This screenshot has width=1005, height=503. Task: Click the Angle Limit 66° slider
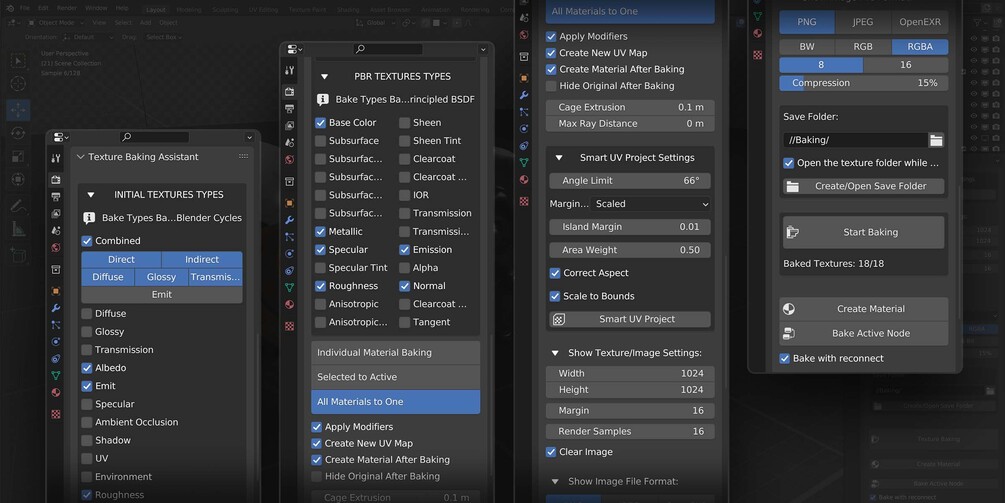tap(630, 181)
